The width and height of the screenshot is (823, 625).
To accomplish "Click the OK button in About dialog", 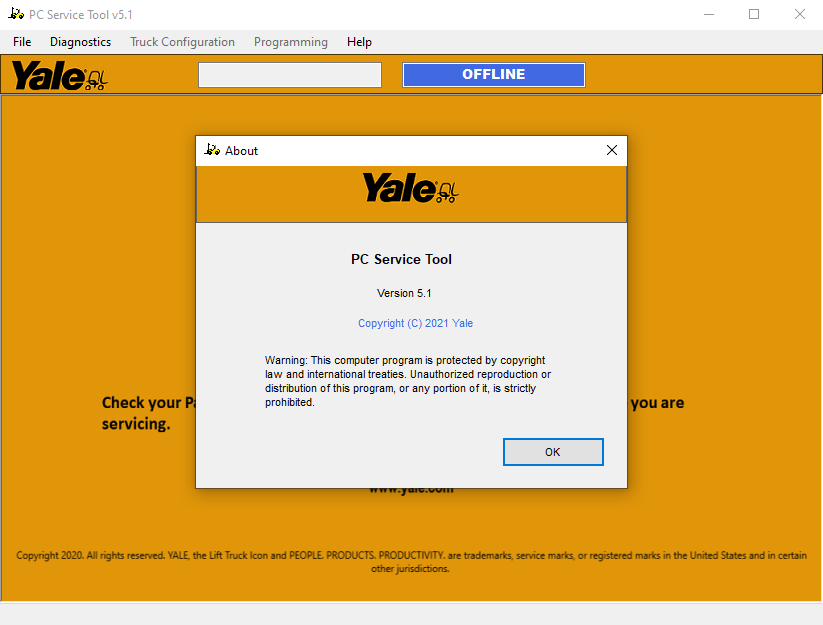I will 553,452.
